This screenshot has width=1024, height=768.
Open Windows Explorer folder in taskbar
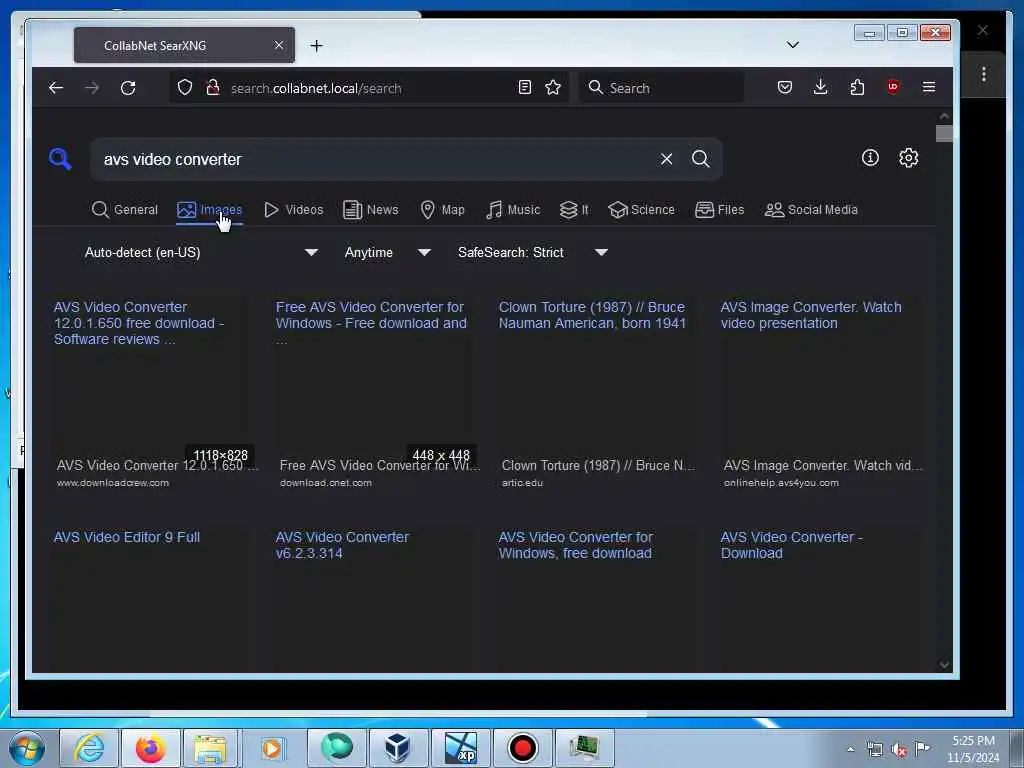click(x=210, y=748)
